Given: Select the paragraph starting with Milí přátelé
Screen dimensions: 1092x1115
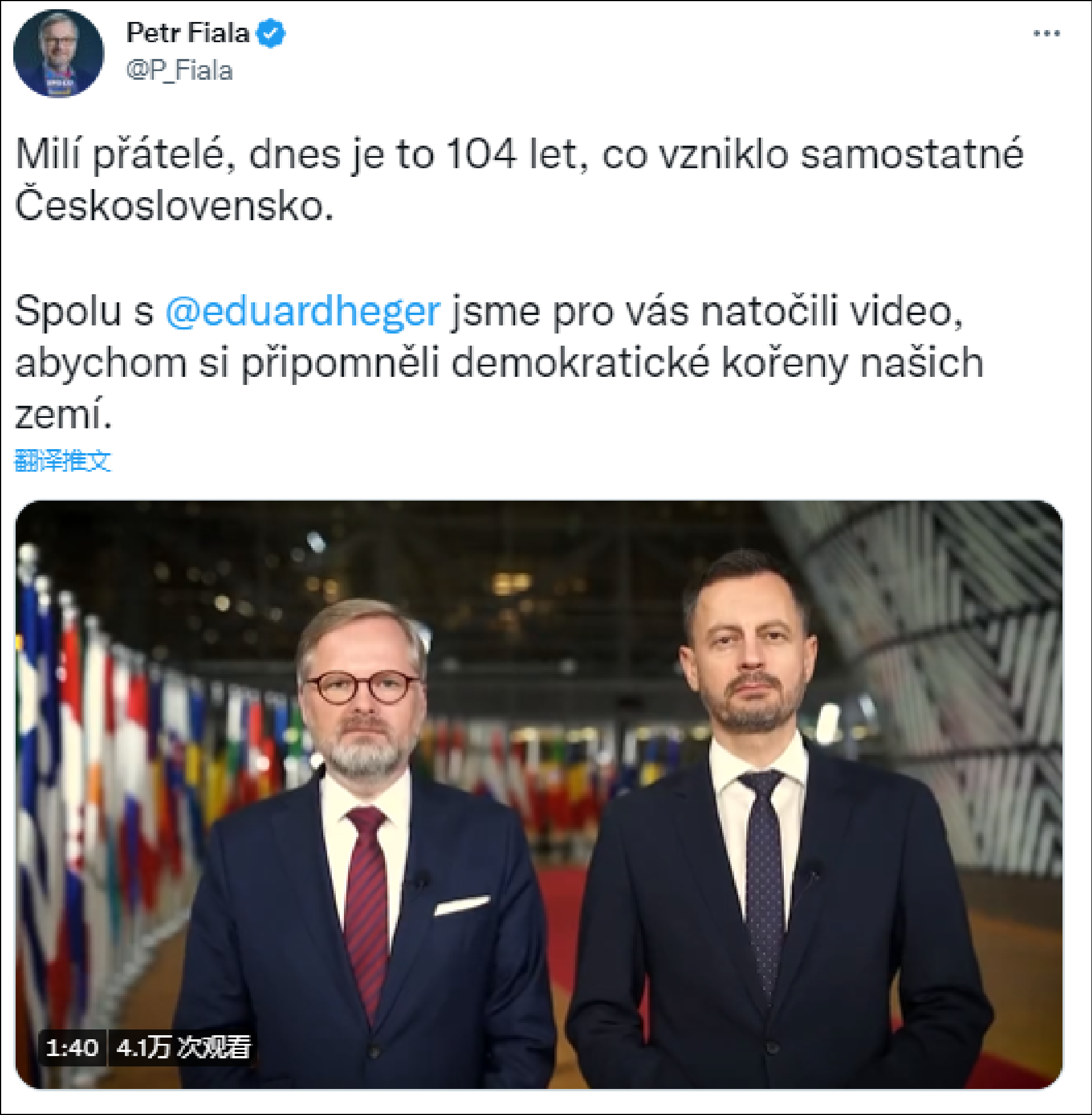Looking at the screenshot, I should pyautogui.click(x=519, y=180).
